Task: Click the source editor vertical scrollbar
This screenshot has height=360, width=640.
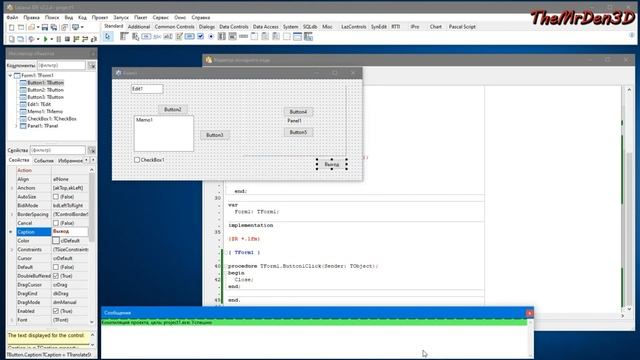Action: (629, 200)
